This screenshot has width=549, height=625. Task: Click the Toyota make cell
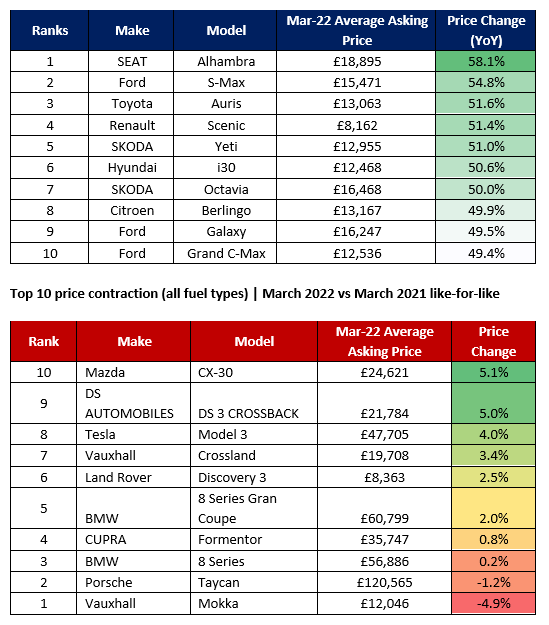pyautogui.click(x=131, y=104)
